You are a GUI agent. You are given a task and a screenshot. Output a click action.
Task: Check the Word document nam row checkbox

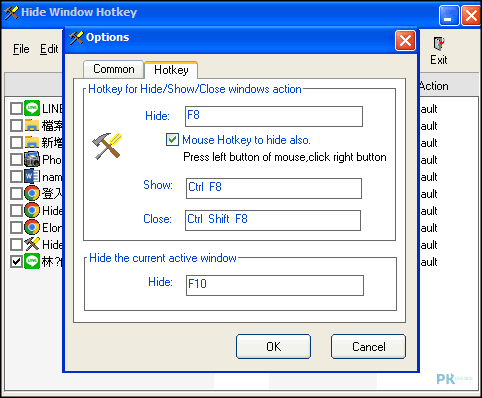pos(16,176)
